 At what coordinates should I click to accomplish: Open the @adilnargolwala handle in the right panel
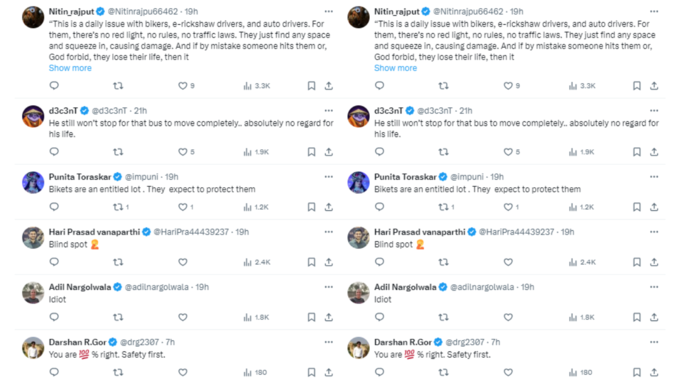(482, 287)
